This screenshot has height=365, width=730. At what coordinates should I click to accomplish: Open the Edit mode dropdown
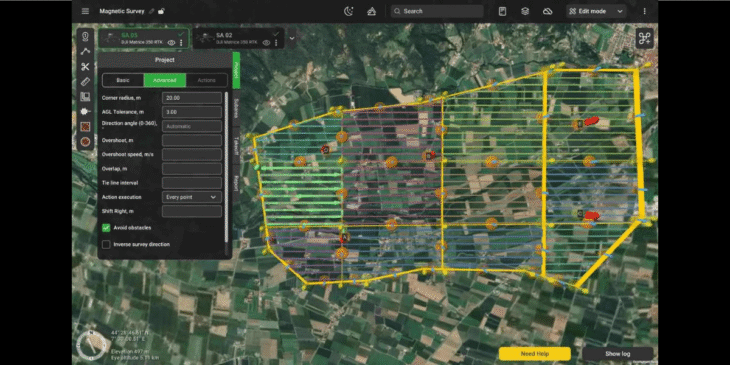tap(596, 11)
